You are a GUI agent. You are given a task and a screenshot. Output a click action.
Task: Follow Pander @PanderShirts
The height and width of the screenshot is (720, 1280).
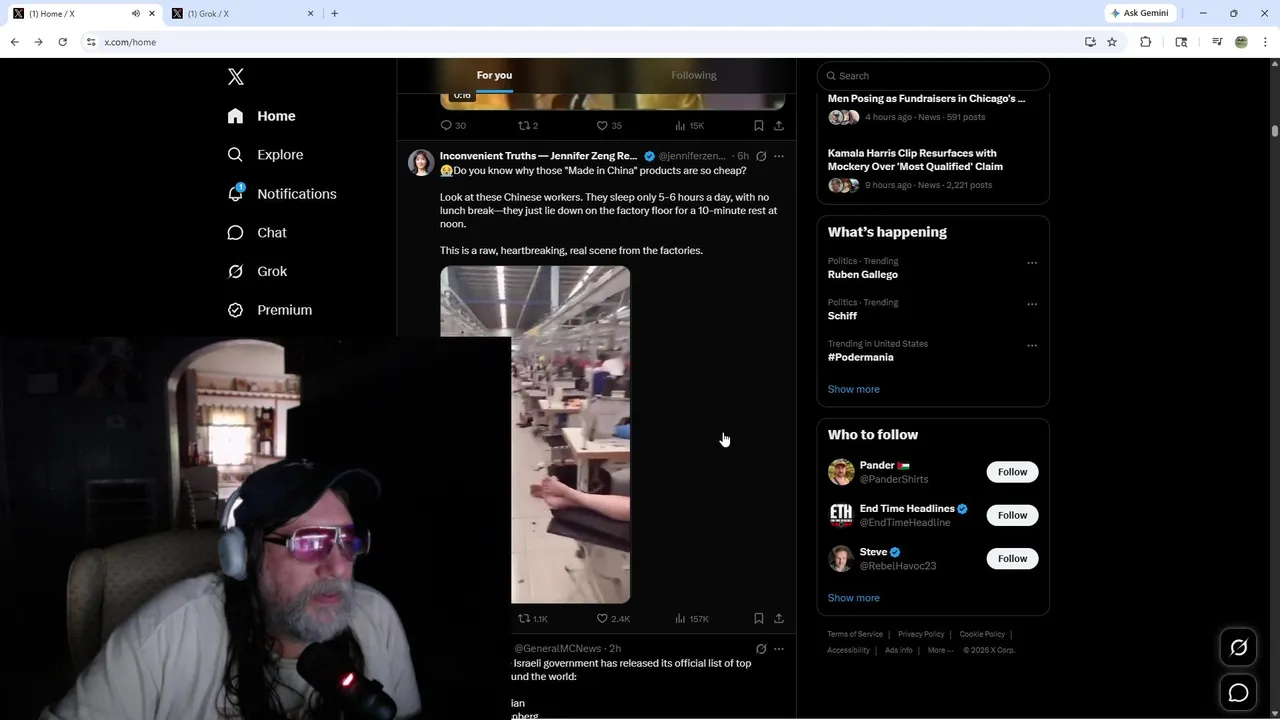point(1012,472)
